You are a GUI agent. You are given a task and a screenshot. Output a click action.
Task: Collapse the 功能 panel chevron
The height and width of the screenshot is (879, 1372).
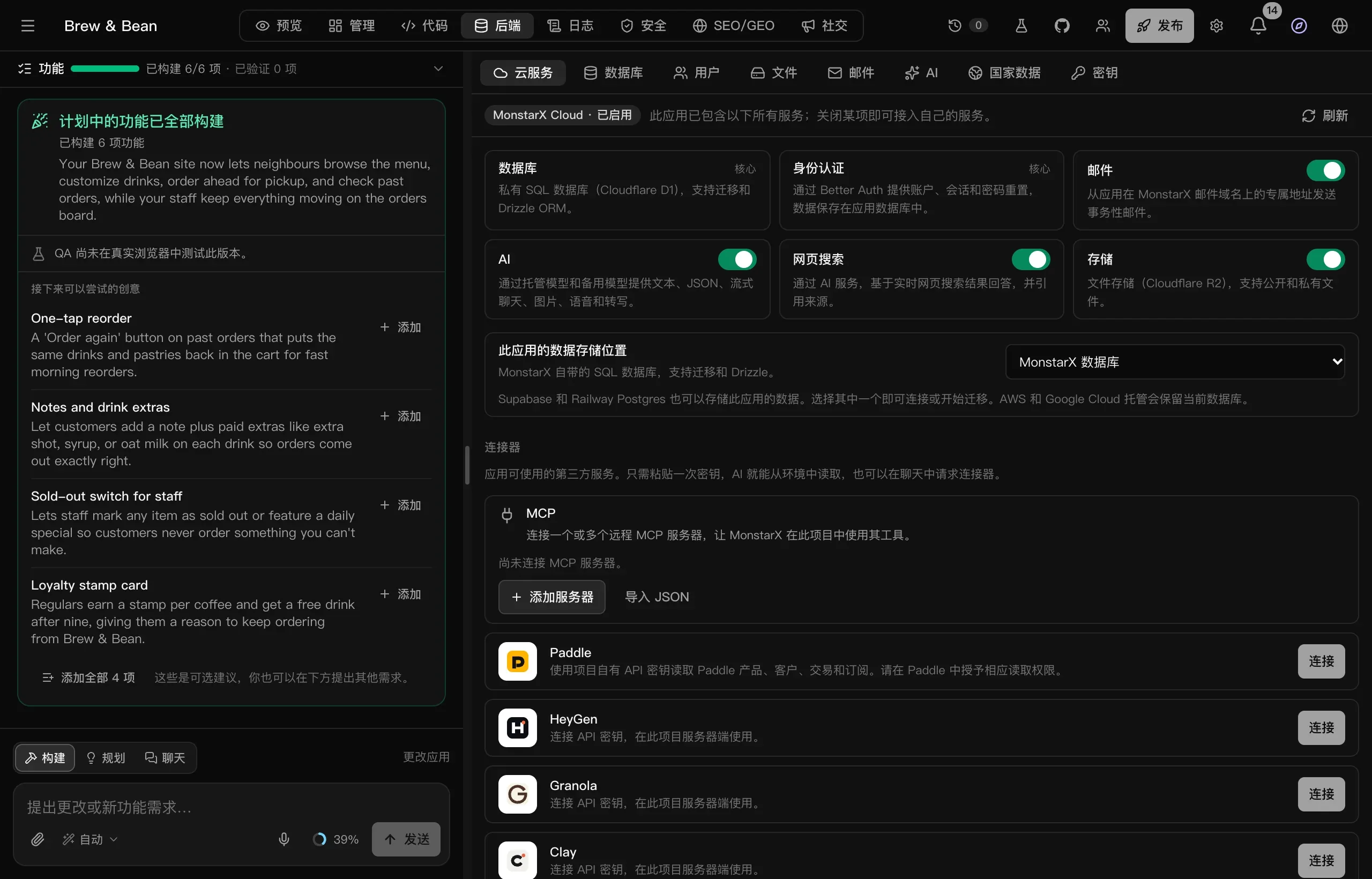438,69
